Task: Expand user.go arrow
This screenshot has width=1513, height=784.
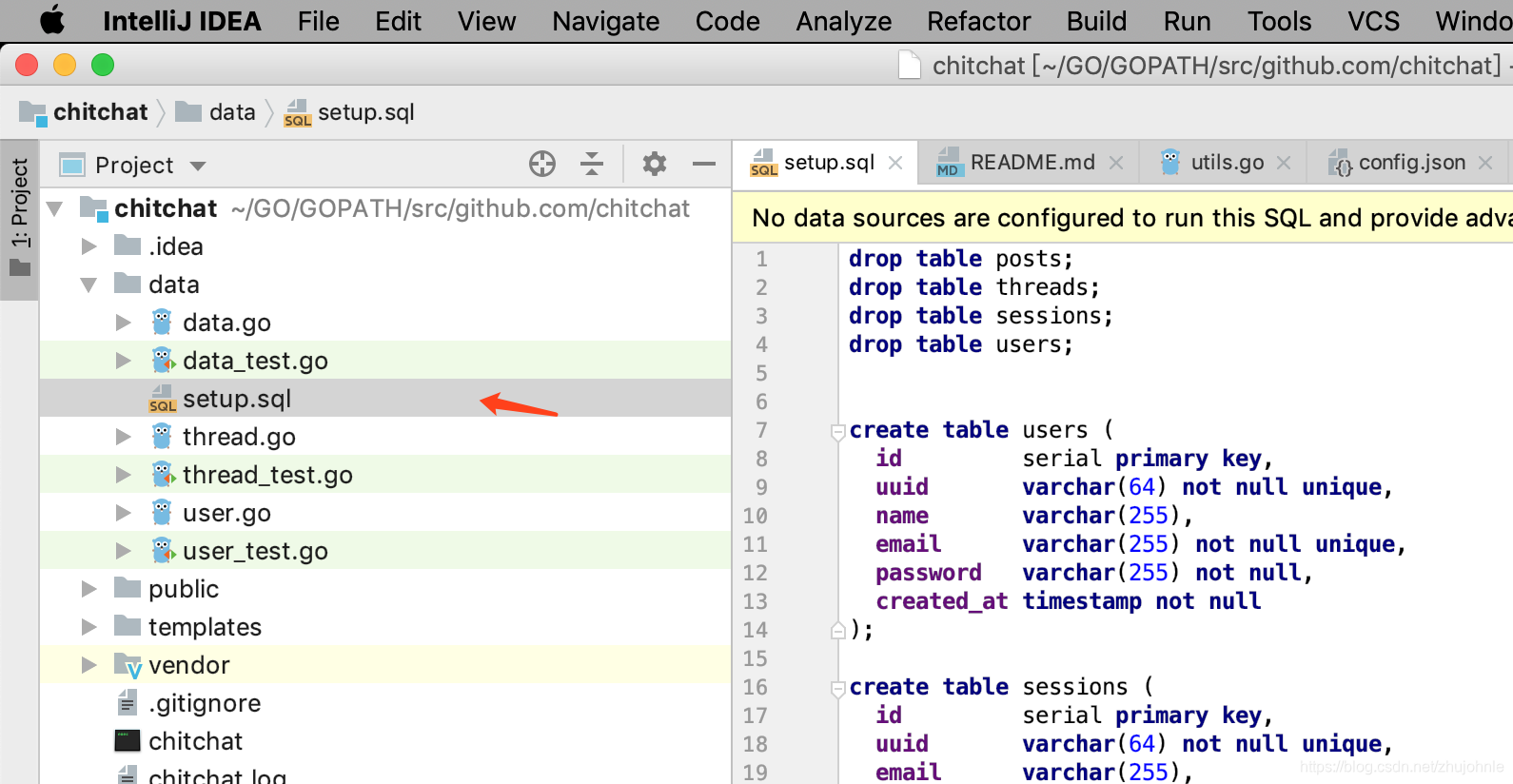Action: (124, 513)
